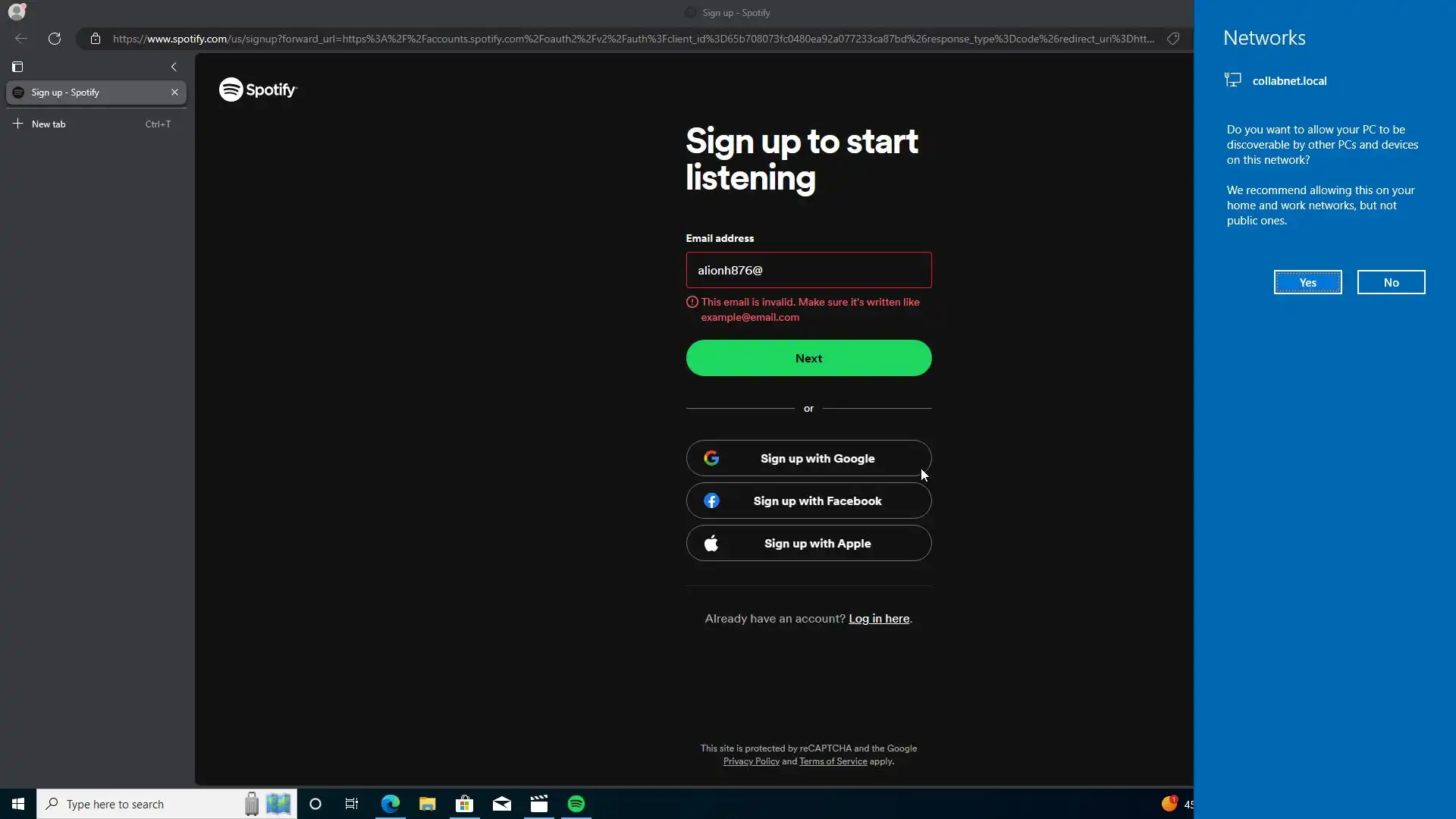1456x819 pixels.
Task: Click the green Next button
Action: click(x=808, y=358)
